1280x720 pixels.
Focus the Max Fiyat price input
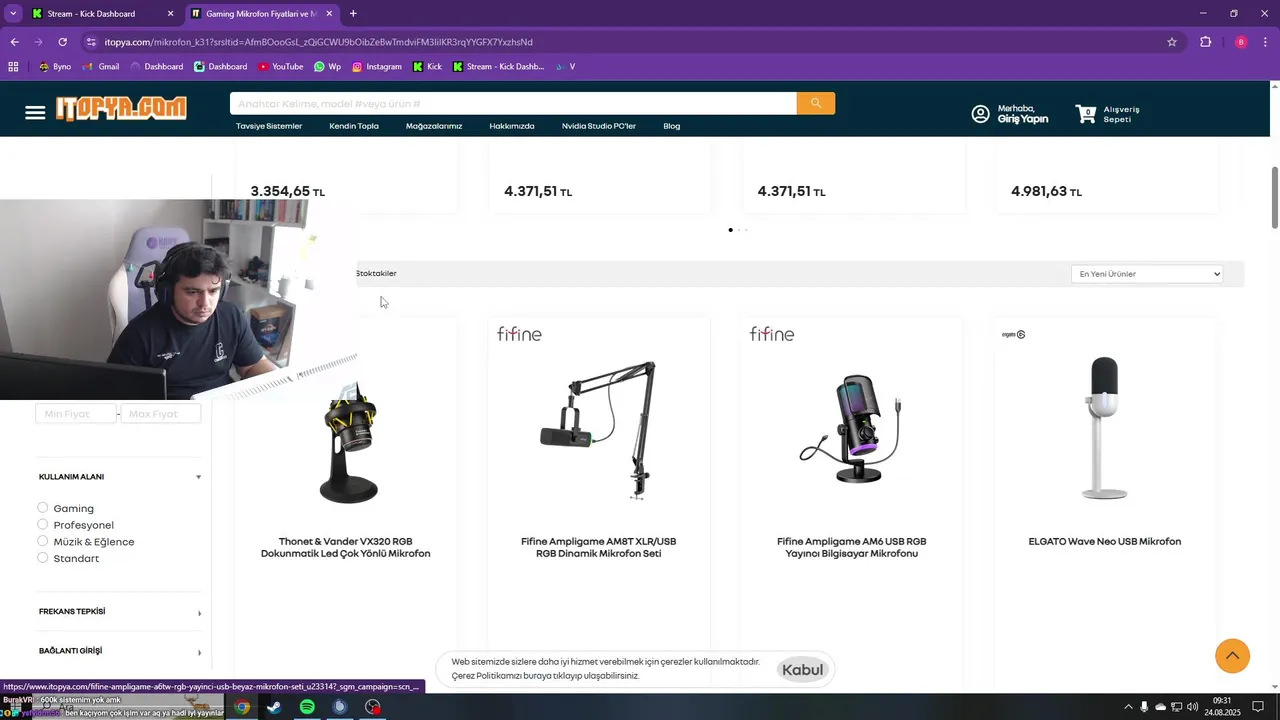point(161,414)
